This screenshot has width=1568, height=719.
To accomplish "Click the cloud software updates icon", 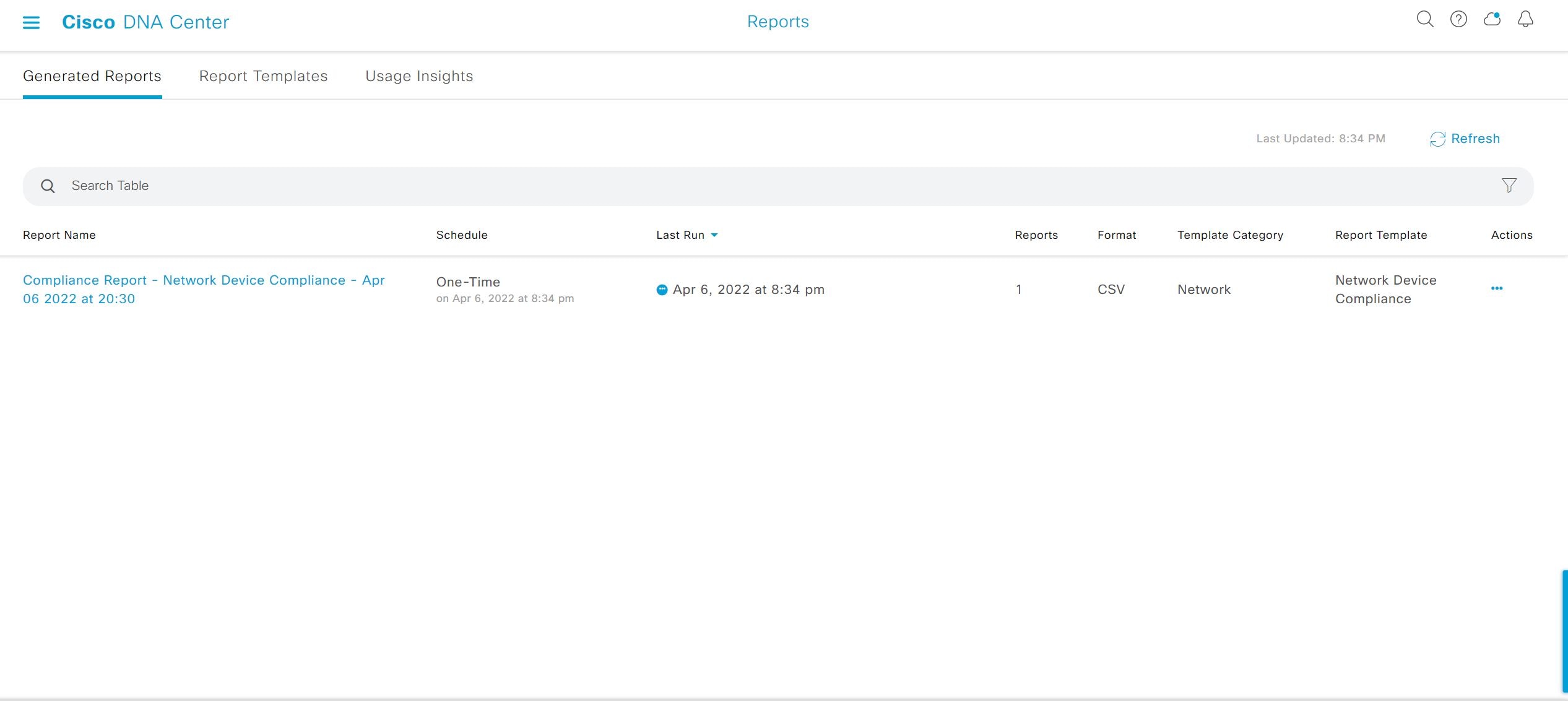I will click(x=1492, y=19).
